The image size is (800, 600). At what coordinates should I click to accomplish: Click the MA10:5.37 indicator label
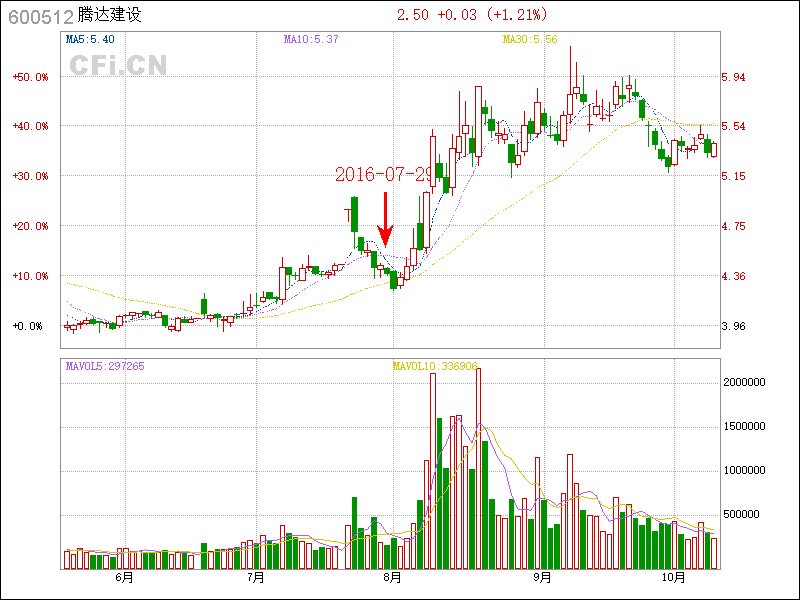311,39
